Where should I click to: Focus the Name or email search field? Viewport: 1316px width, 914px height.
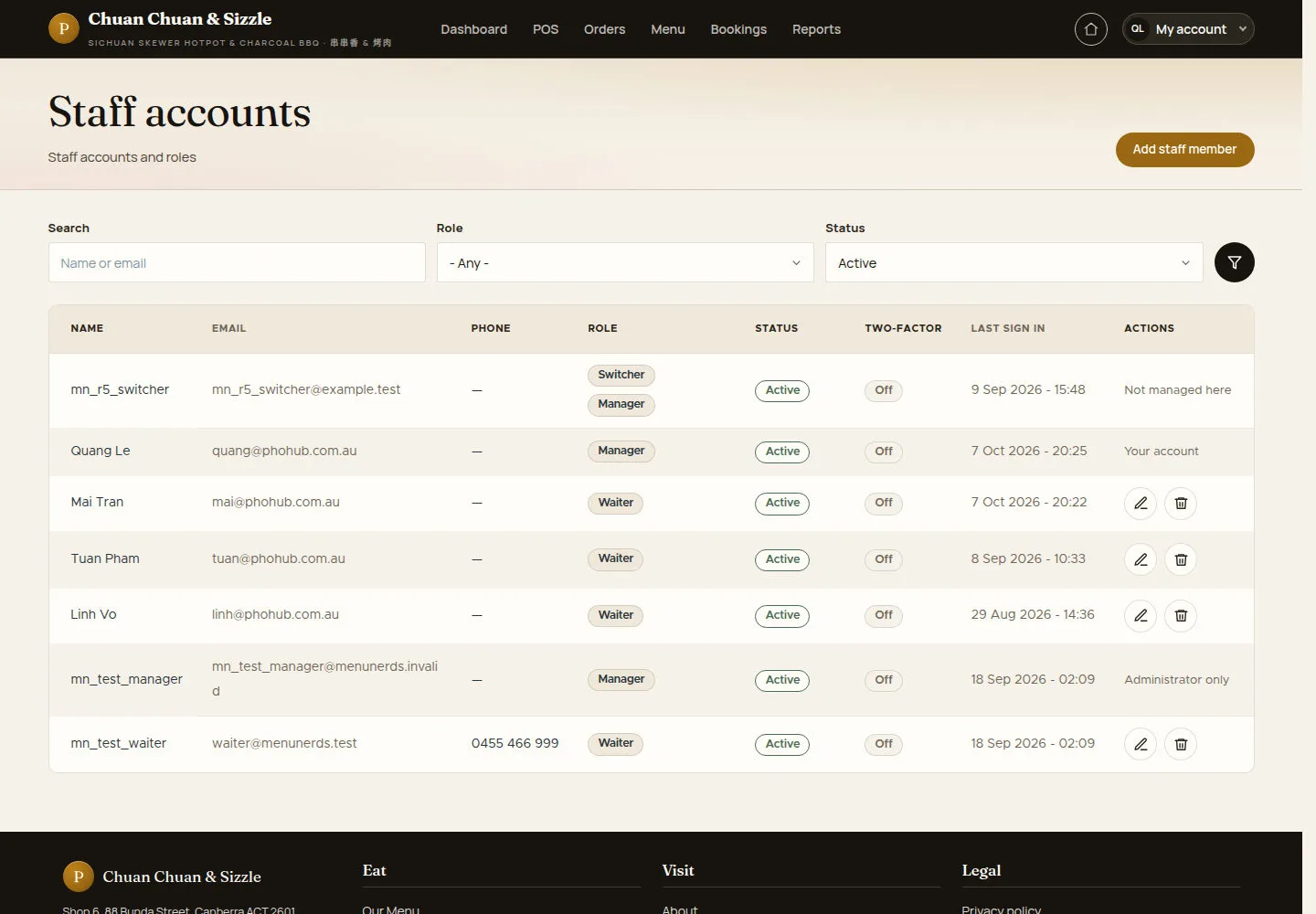[237, 262]
